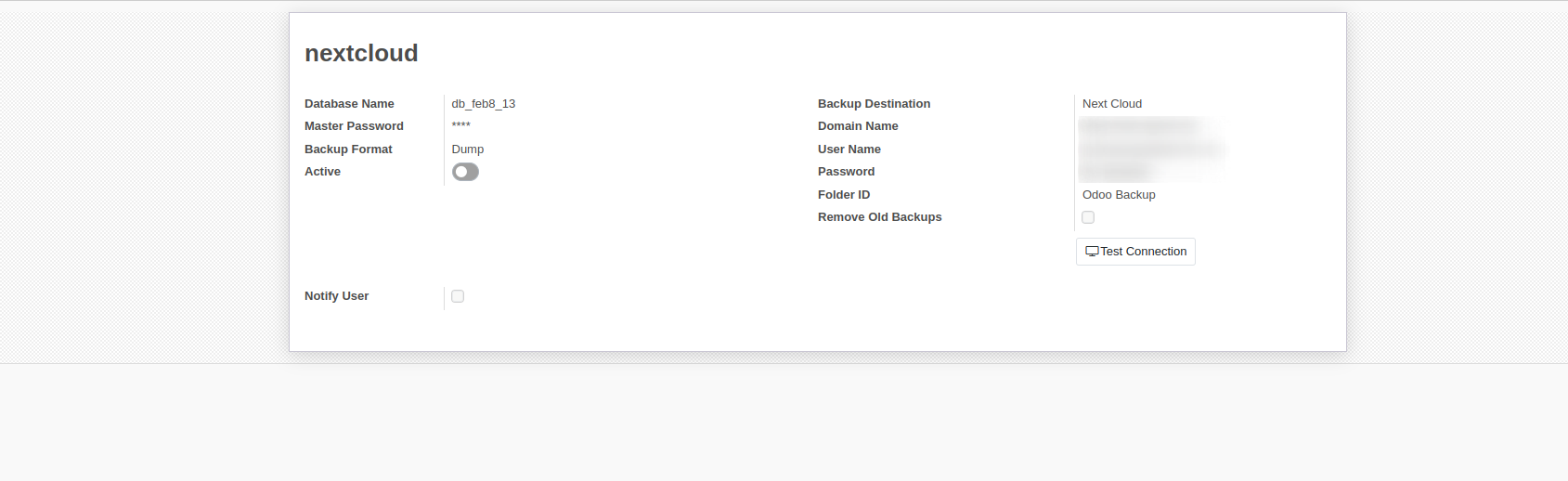This screenshot has height=481, width=1568.
Task: Click the monitor icon in Test Connection
Action: click(x=1092, y=252)
